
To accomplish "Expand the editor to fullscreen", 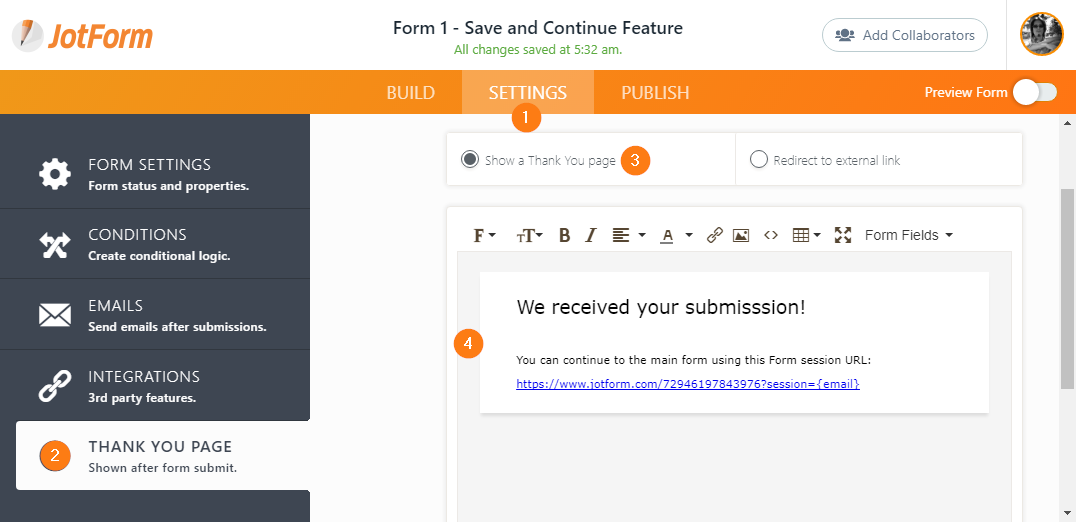I will tap(843, 235).
